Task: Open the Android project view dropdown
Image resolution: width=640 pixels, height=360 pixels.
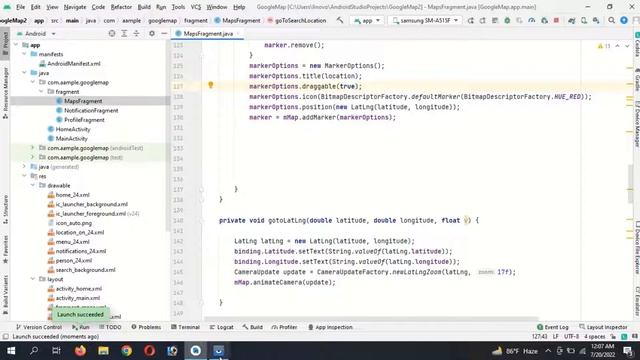Action: point(36,33)
